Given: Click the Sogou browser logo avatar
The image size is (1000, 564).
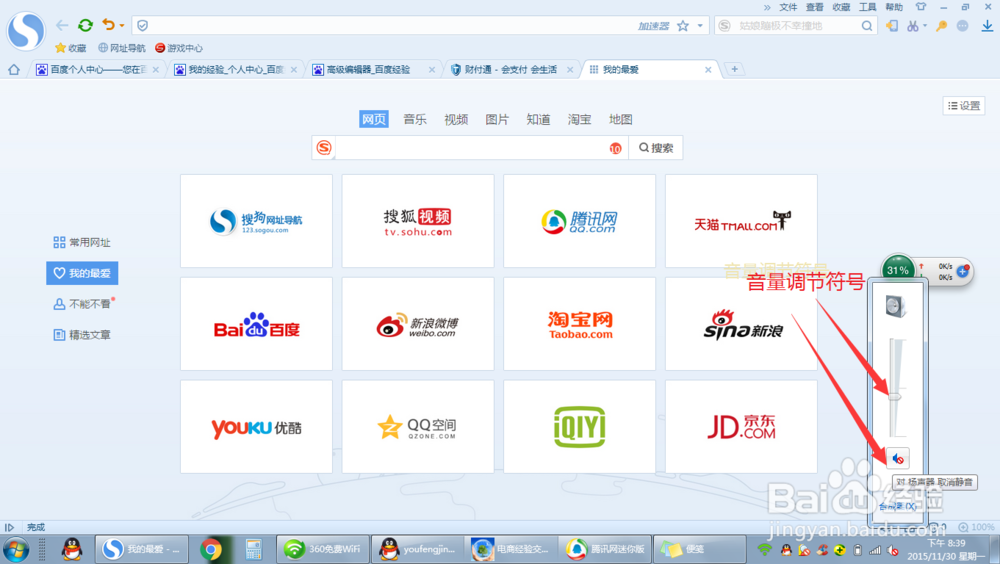Looking at the screenshot, I should point(26,30).
